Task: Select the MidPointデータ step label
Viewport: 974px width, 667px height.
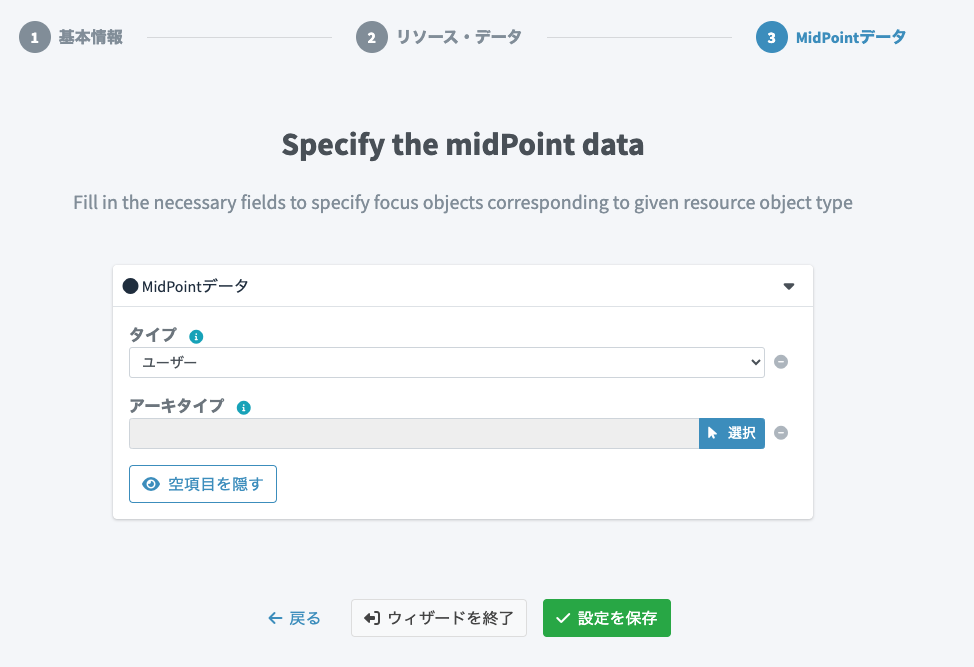Action: 850,38
